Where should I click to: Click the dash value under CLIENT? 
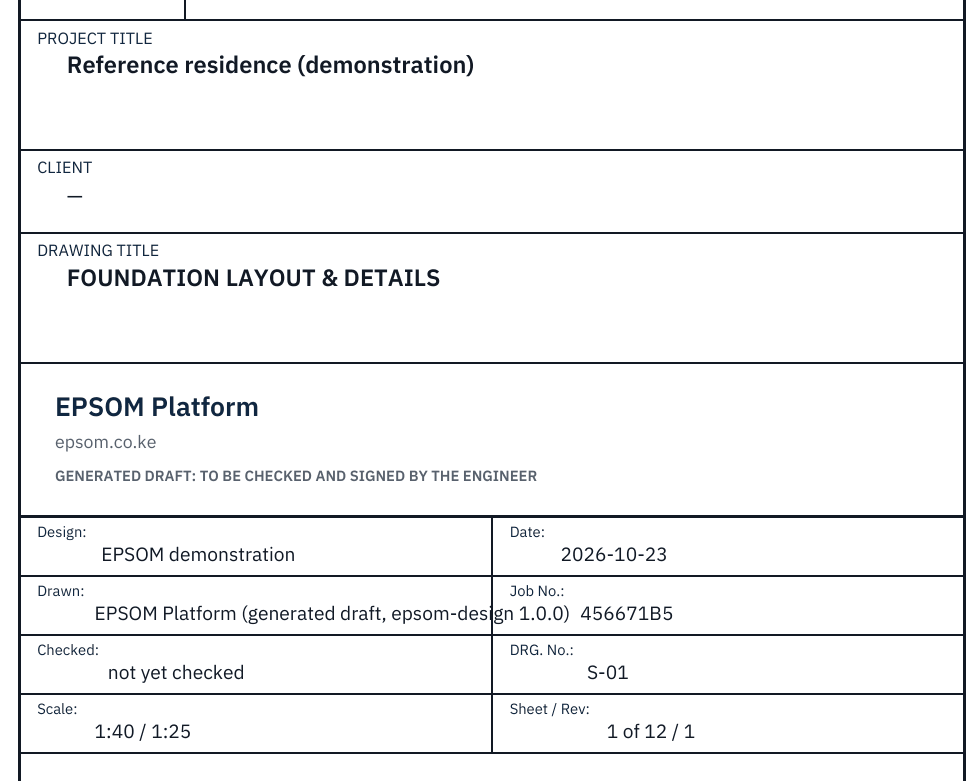pyautogui.click(x=75, y=196)
